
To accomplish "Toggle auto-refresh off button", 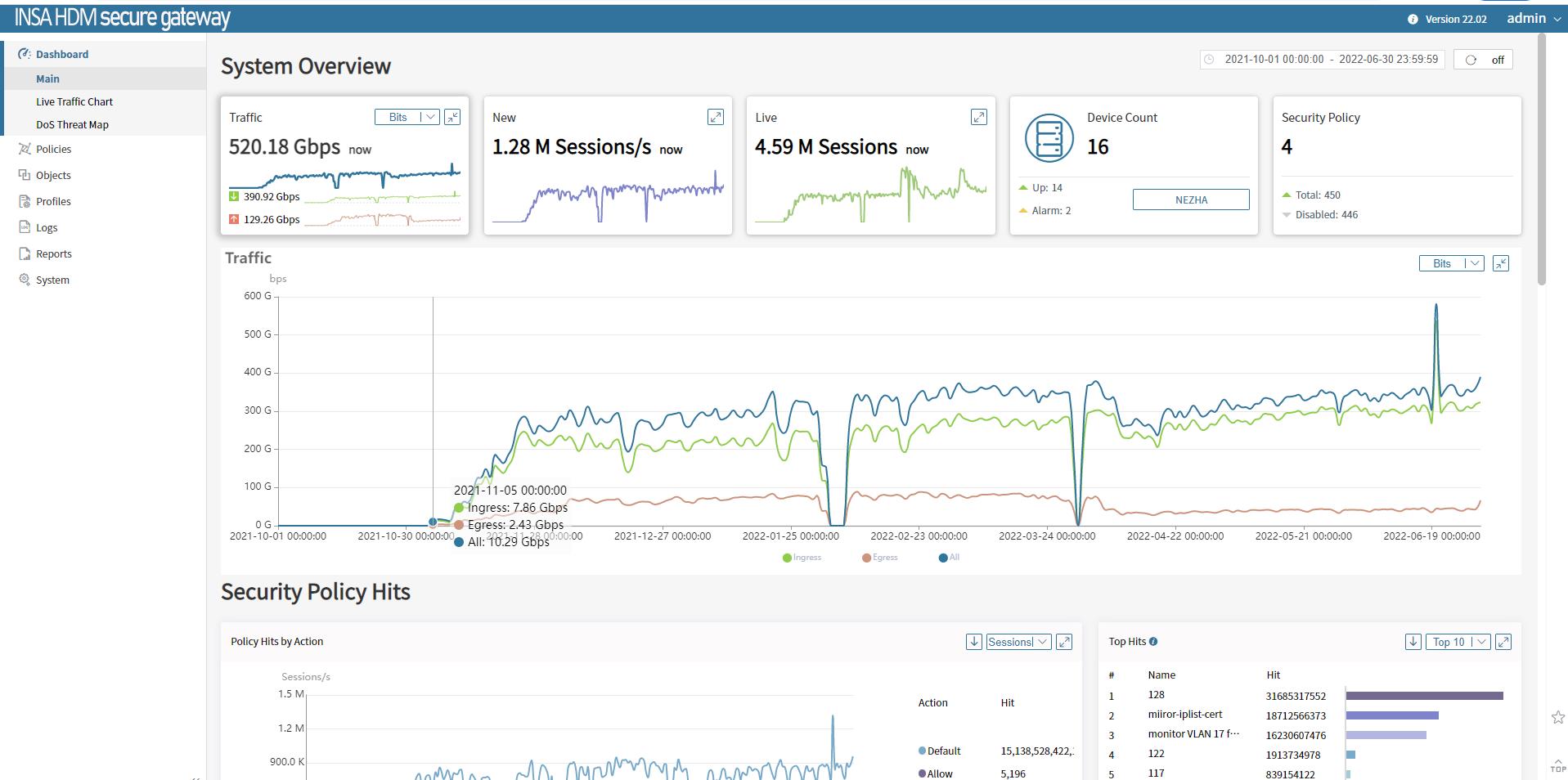I will point(1483,60).
